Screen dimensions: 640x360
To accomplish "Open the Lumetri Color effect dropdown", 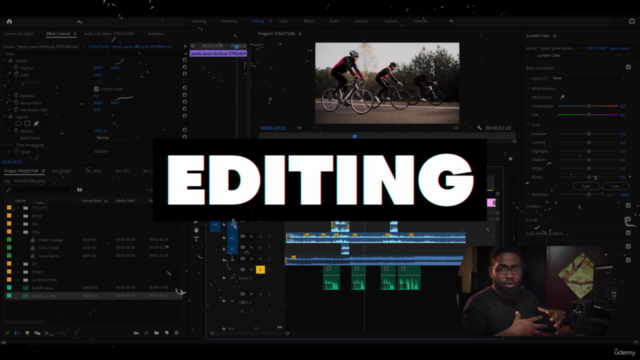I will tap(578, 55).
